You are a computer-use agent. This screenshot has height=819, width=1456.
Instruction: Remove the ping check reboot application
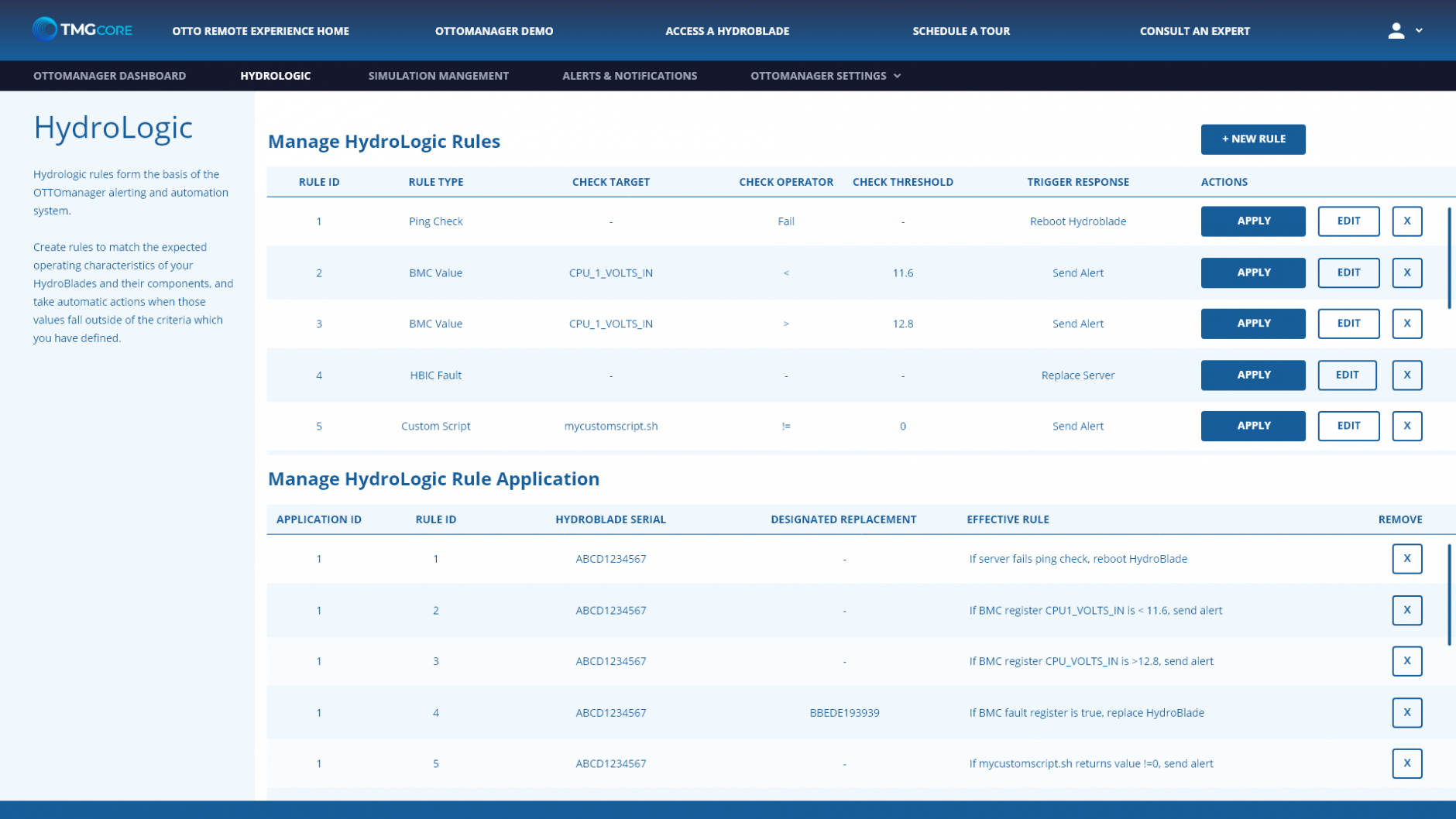click(x=1407, y=559)
